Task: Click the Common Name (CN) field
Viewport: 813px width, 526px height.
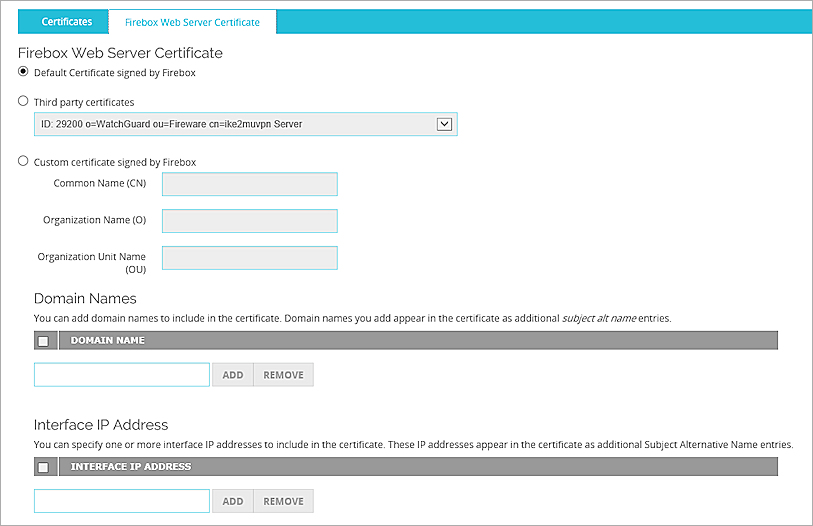Action: point(249,184)
